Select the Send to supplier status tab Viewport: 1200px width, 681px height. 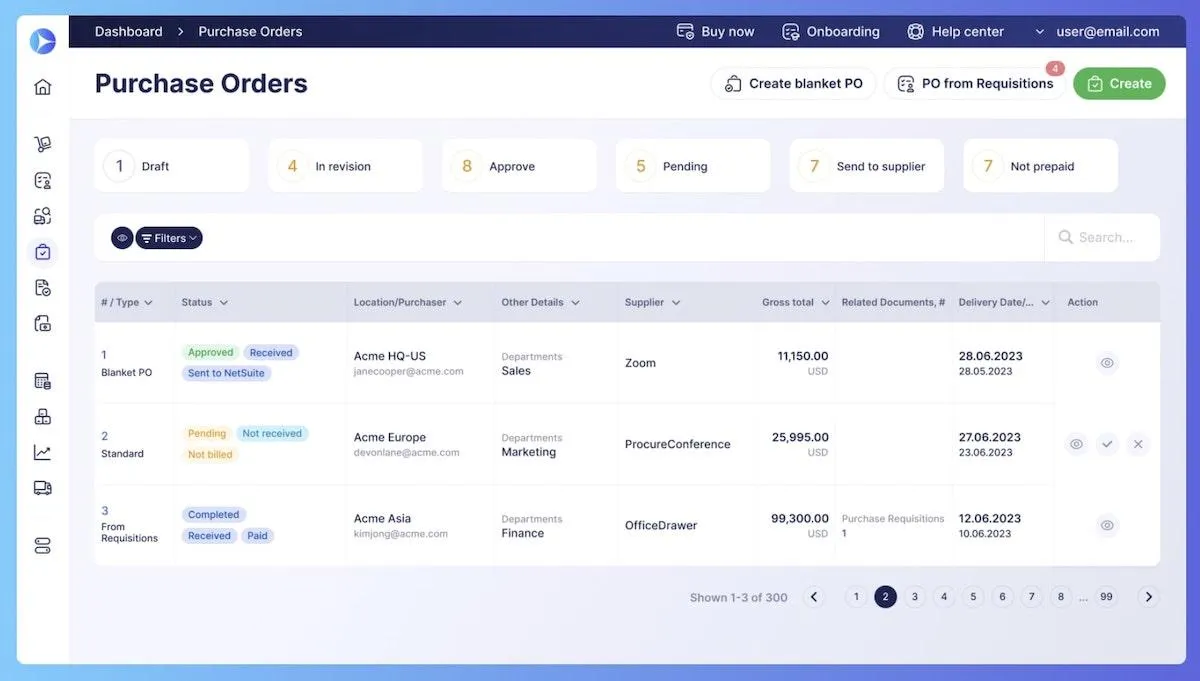tap(867, 166)
